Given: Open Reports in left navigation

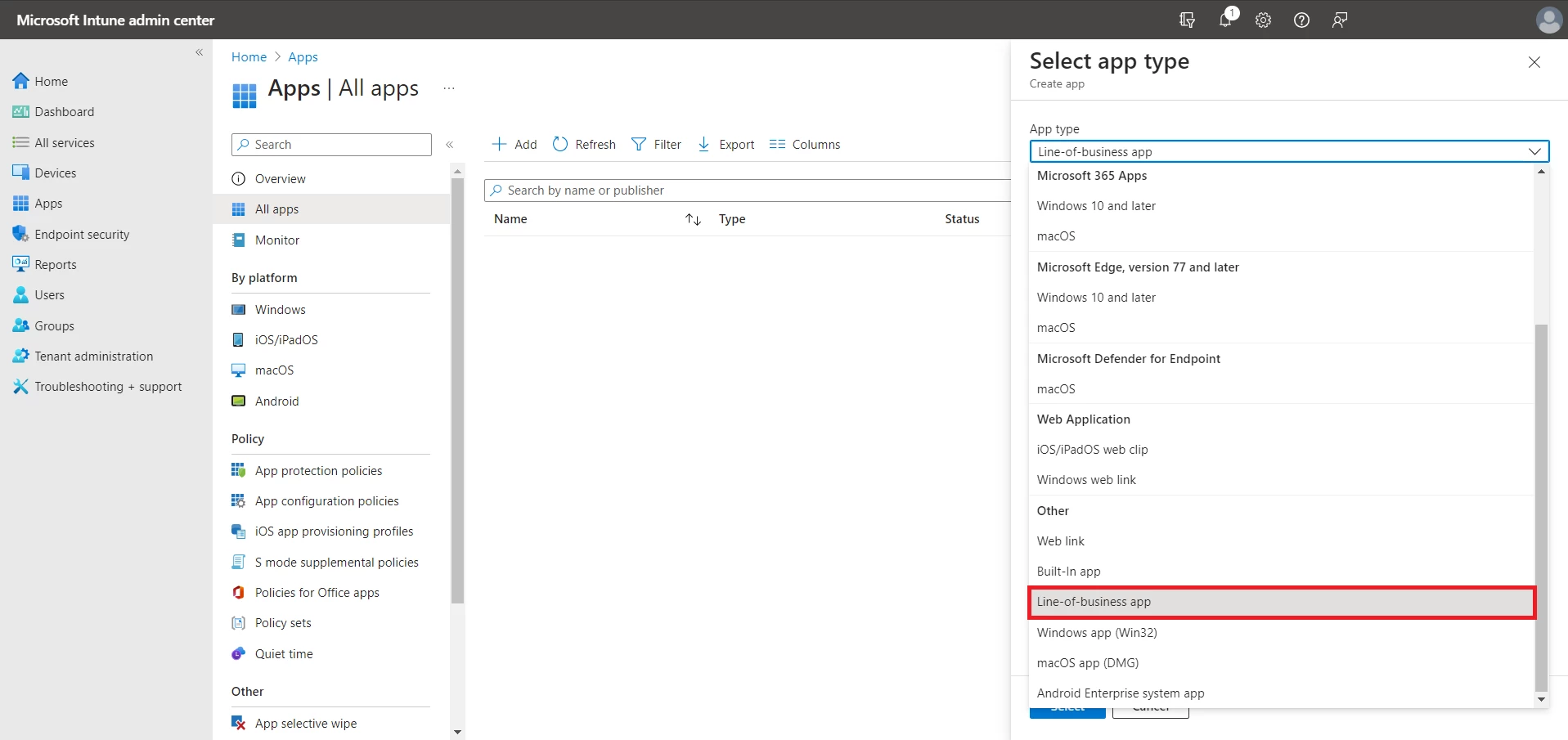Looking at the screenshot, I should point(45,265).
